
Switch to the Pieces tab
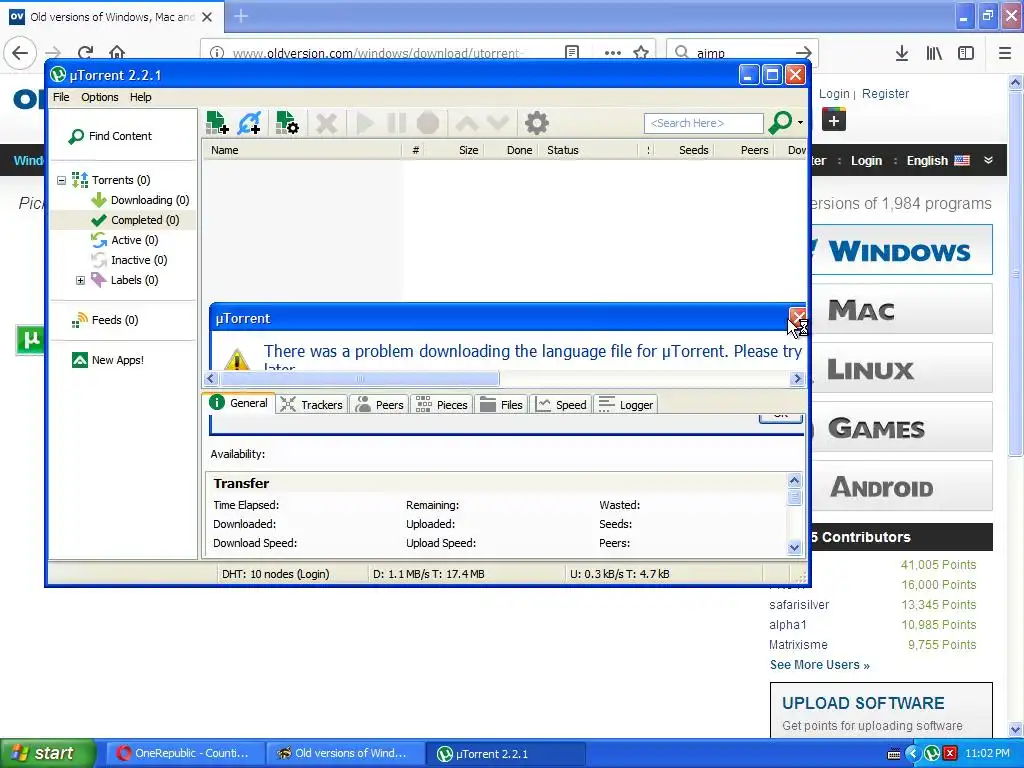(x=442, y=405)
